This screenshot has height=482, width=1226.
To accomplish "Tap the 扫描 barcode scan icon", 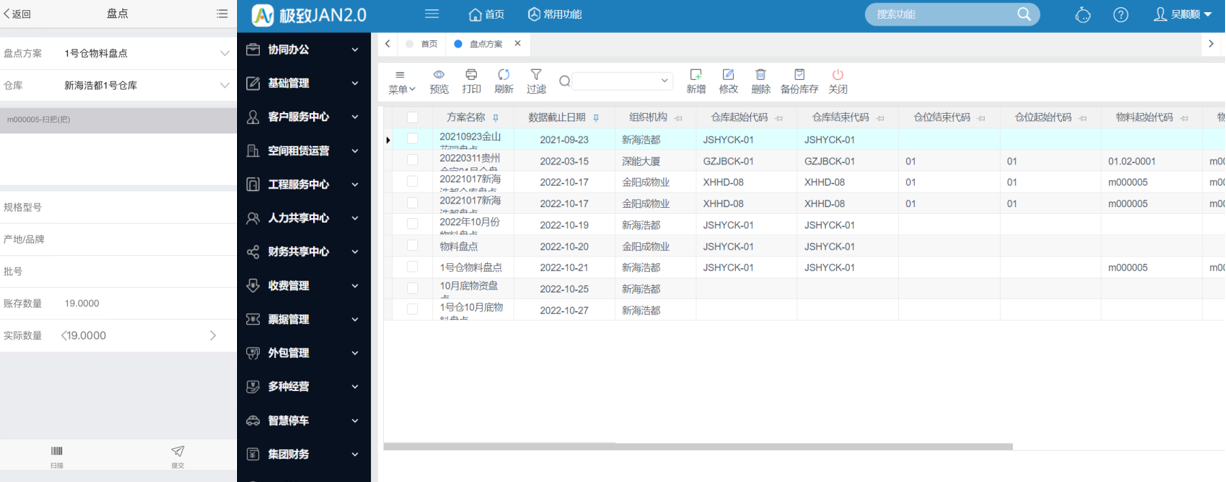I will 57,452.
